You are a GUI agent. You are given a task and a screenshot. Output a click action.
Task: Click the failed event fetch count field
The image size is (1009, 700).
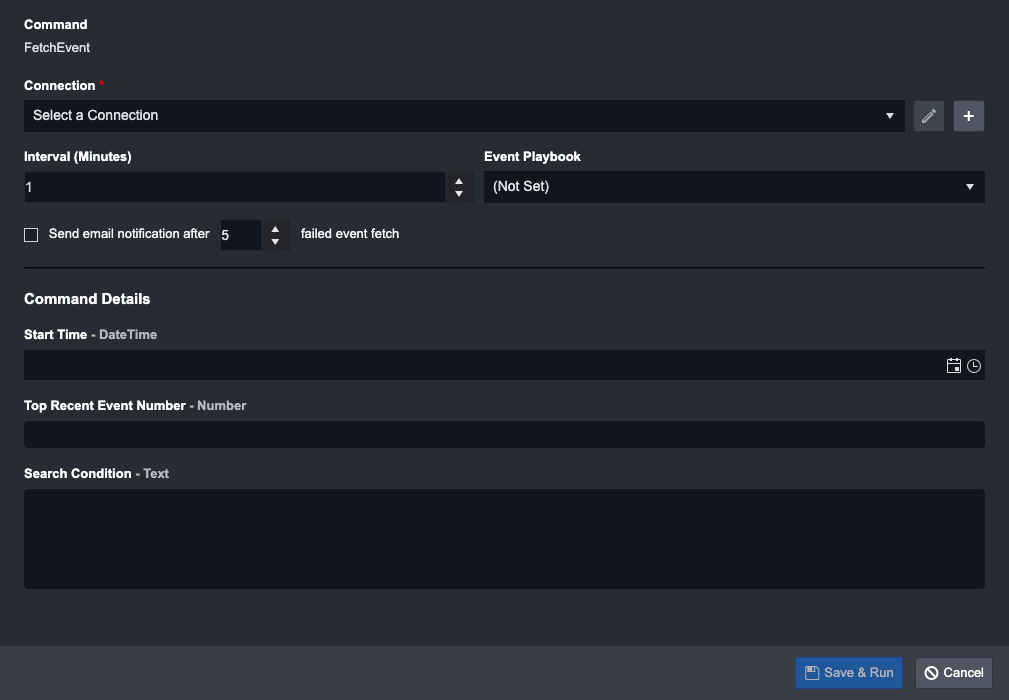(239, 235)
